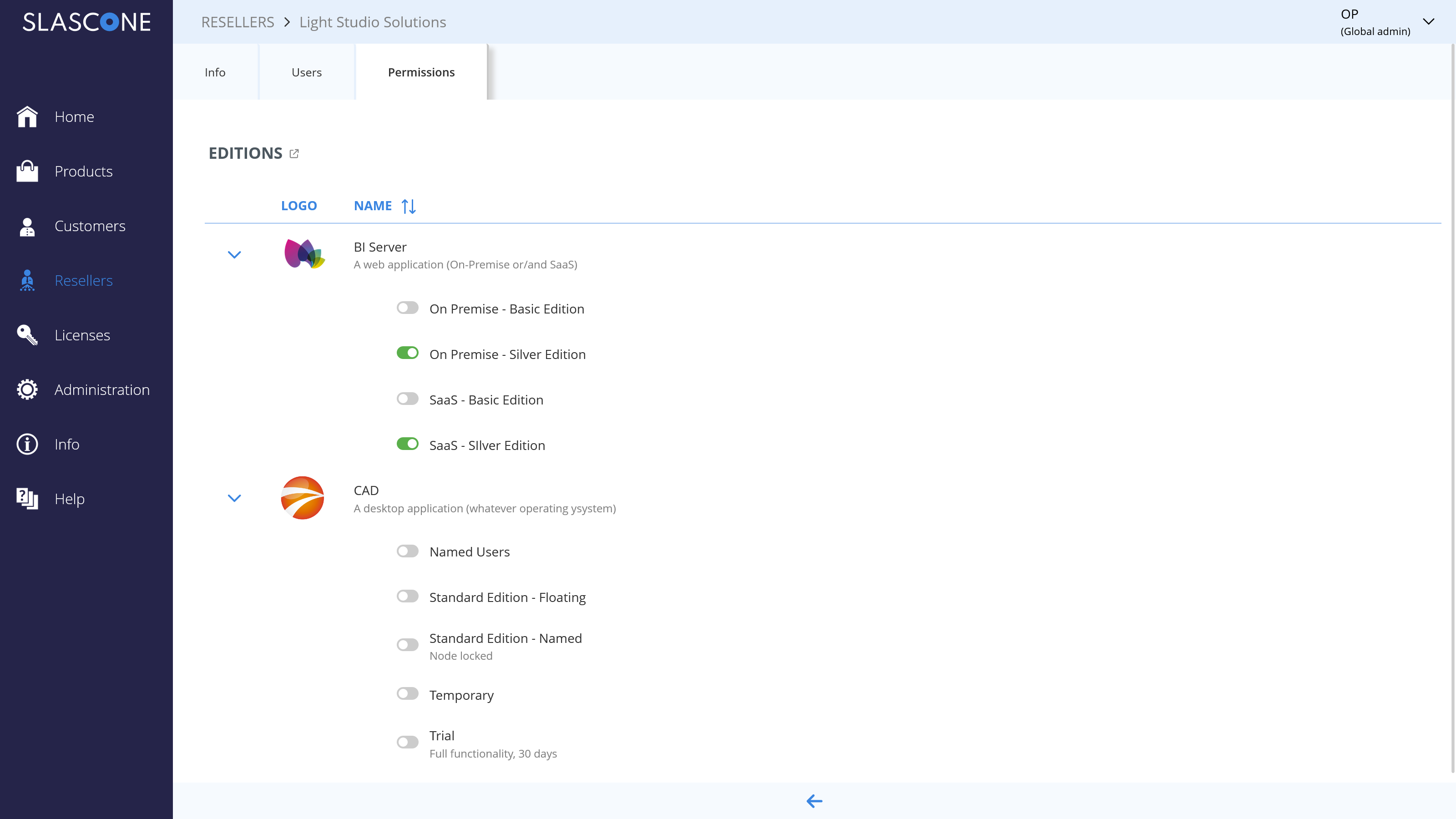Click the Info sidebar label
The height and width of the screenshot is (819, 1456).
(x=67, y=444)
